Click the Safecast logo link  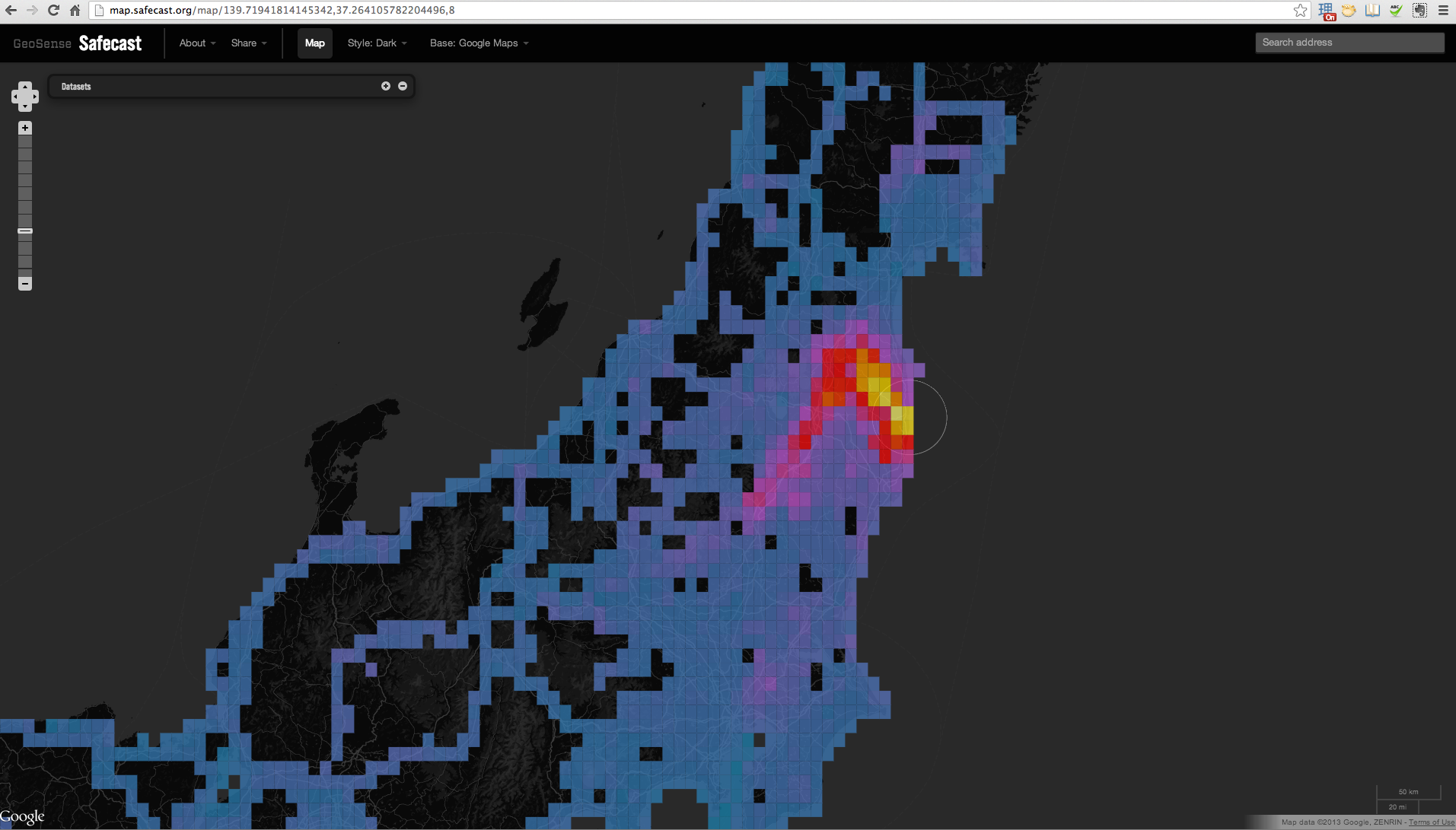[110, 43]
